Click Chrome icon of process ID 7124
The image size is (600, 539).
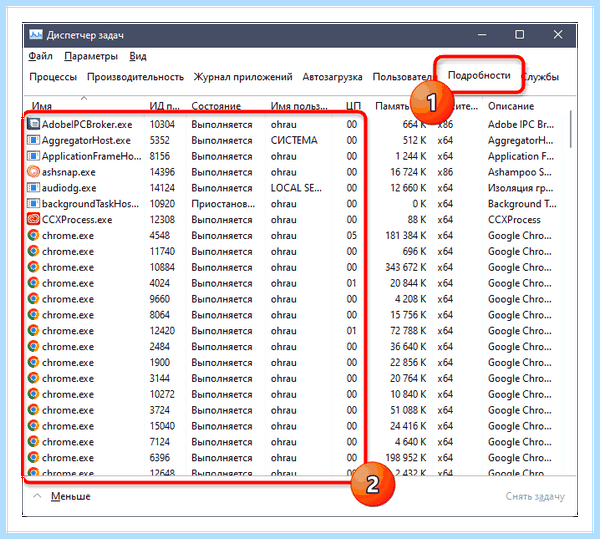pos(34,441)
